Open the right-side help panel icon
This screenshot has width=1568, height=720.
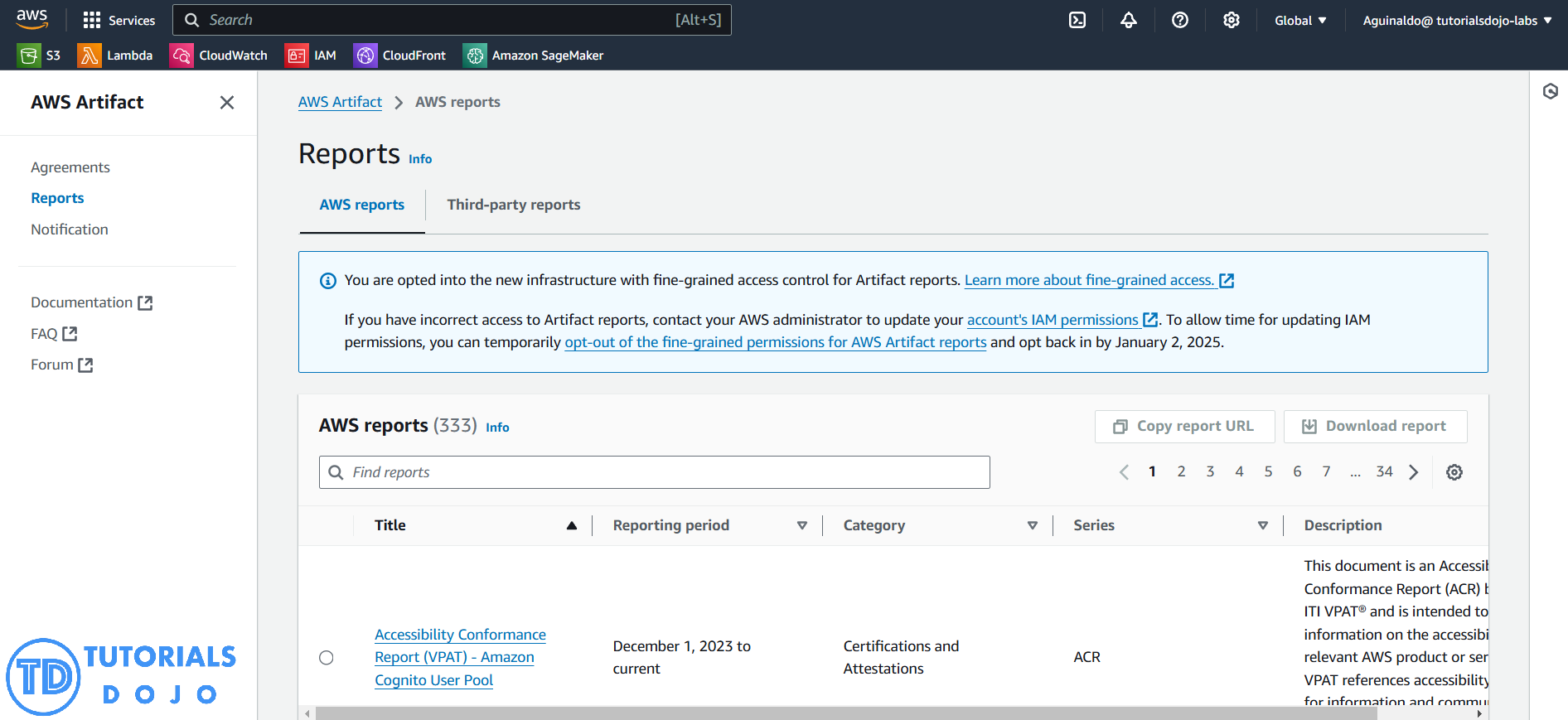click(1550, 91)
